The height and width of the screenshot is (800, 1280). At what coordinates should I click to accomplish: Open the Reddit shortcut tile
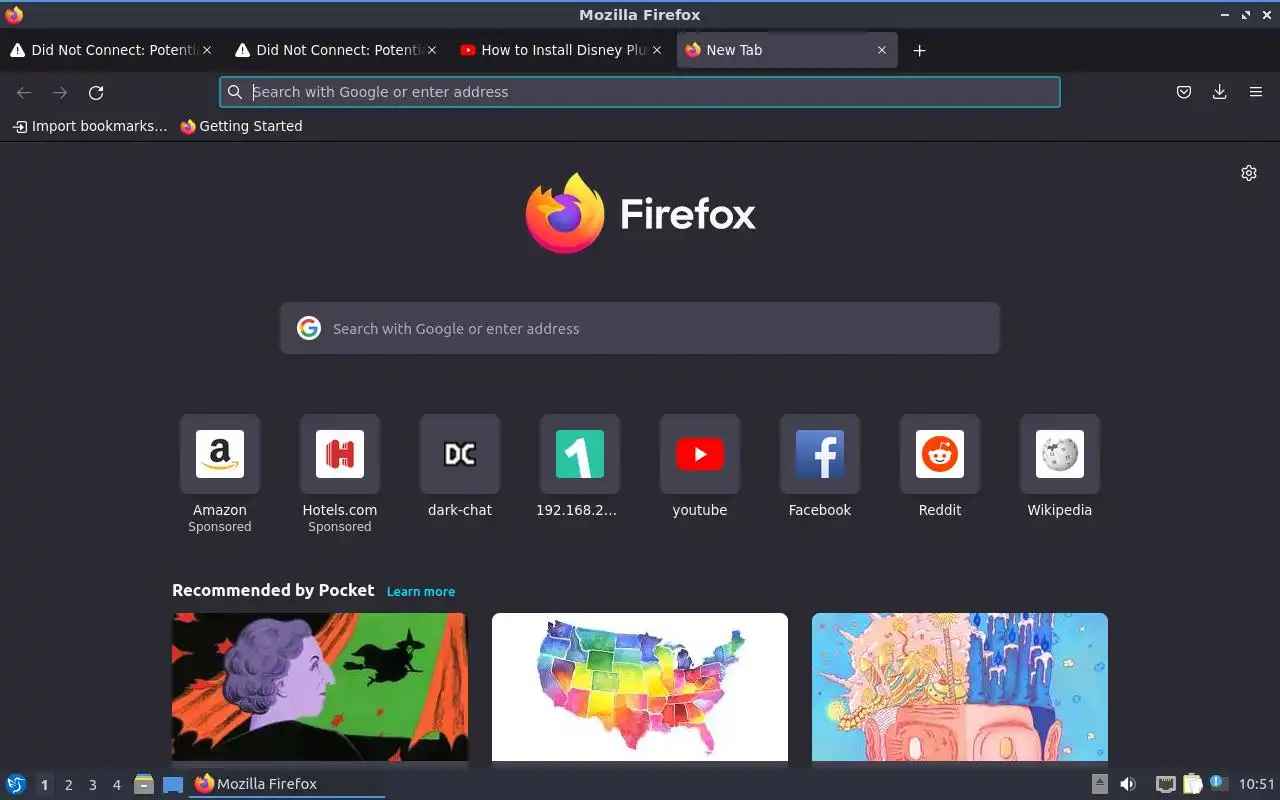940,454
